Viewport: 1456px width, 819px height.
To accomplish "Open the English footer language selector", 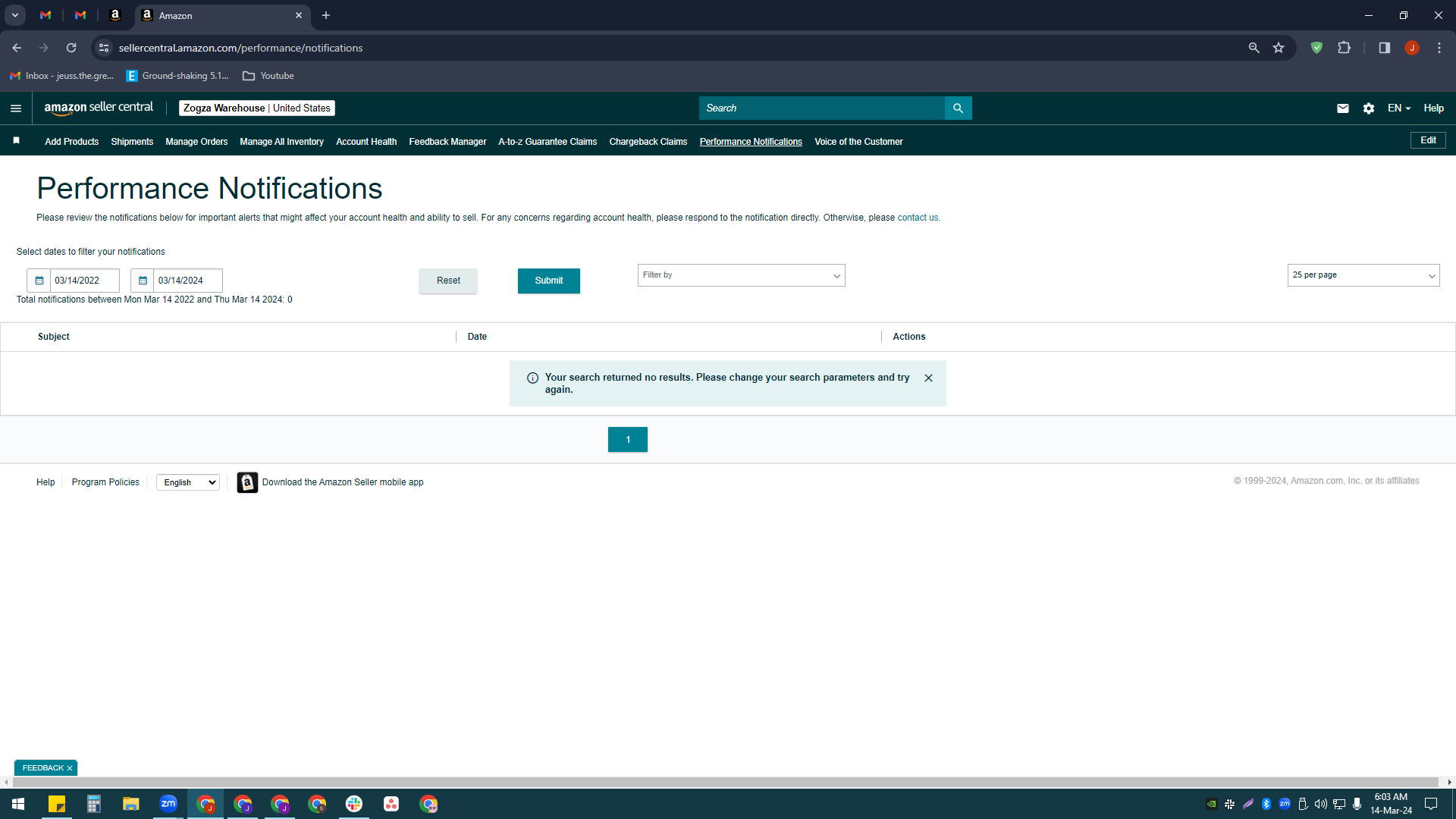I will (188, 482).
